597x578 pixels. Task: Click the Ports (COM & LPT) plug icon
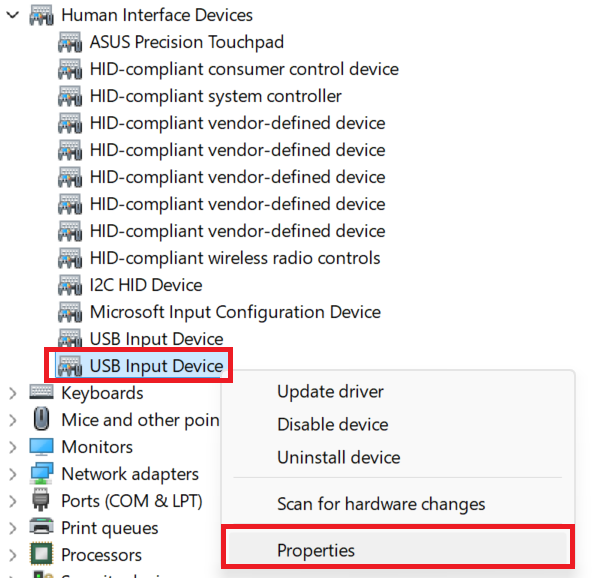coord(41,500)
